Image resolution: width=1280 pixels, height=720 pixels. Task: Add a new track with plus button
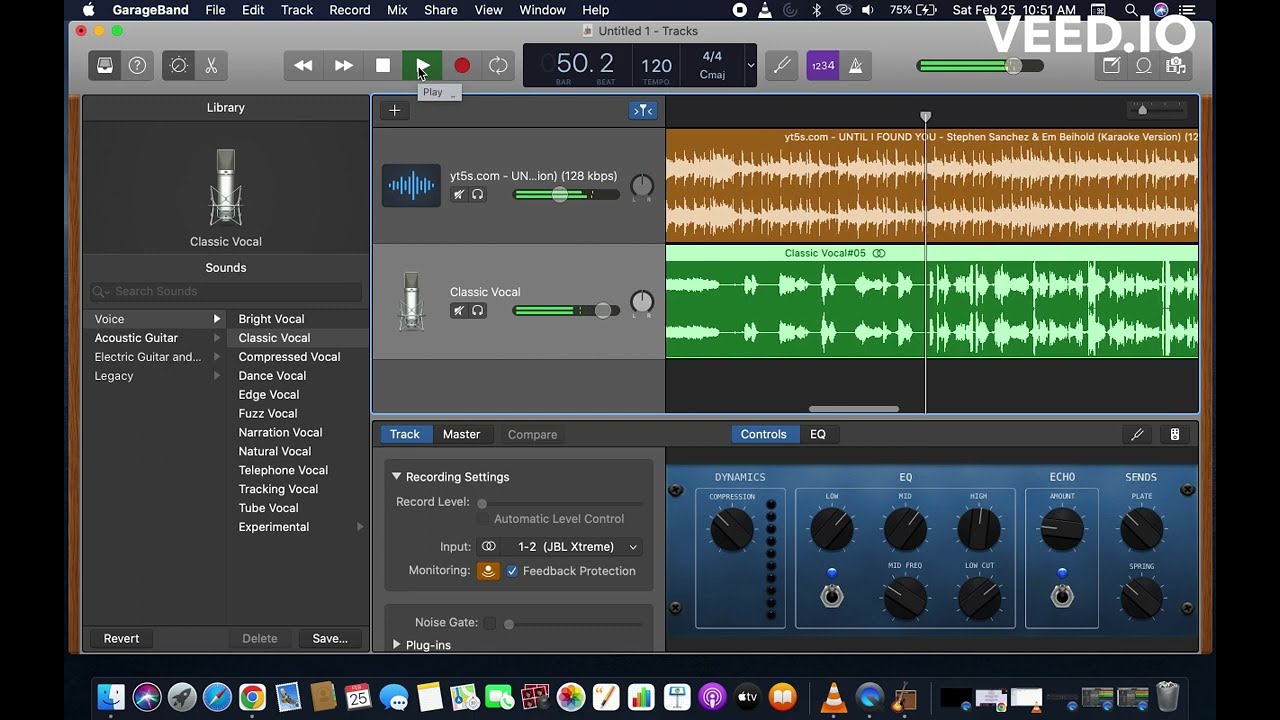[395, 110]
